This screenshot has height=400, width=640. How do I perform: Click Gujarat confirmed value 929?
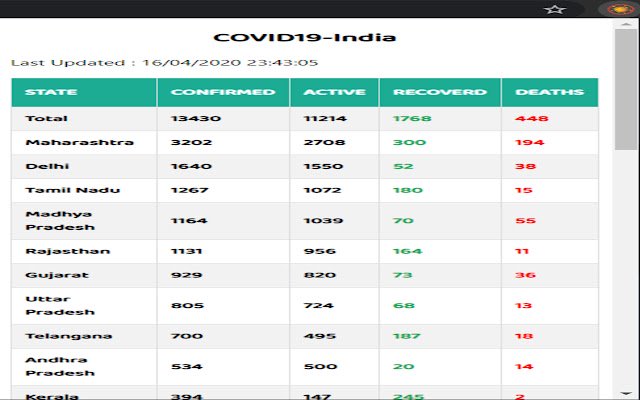tap(187, 275)
